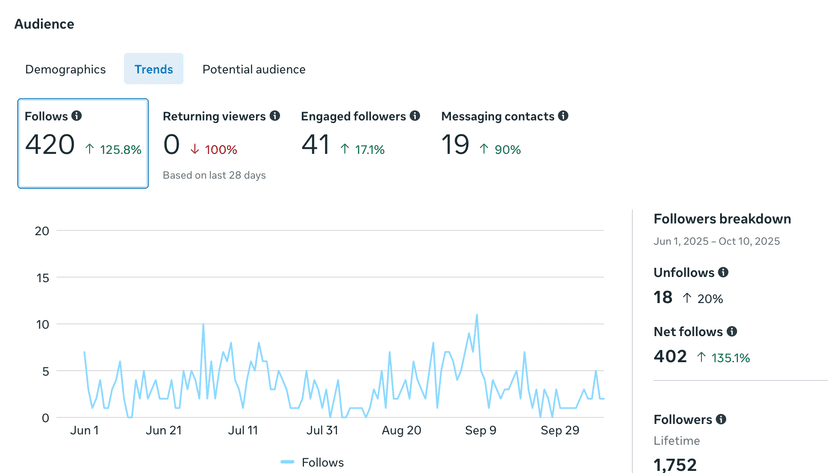Select the Follows metric card
The width and height of the screenshot is (828, 473).
pyautogui.click(x=83, y=143)
